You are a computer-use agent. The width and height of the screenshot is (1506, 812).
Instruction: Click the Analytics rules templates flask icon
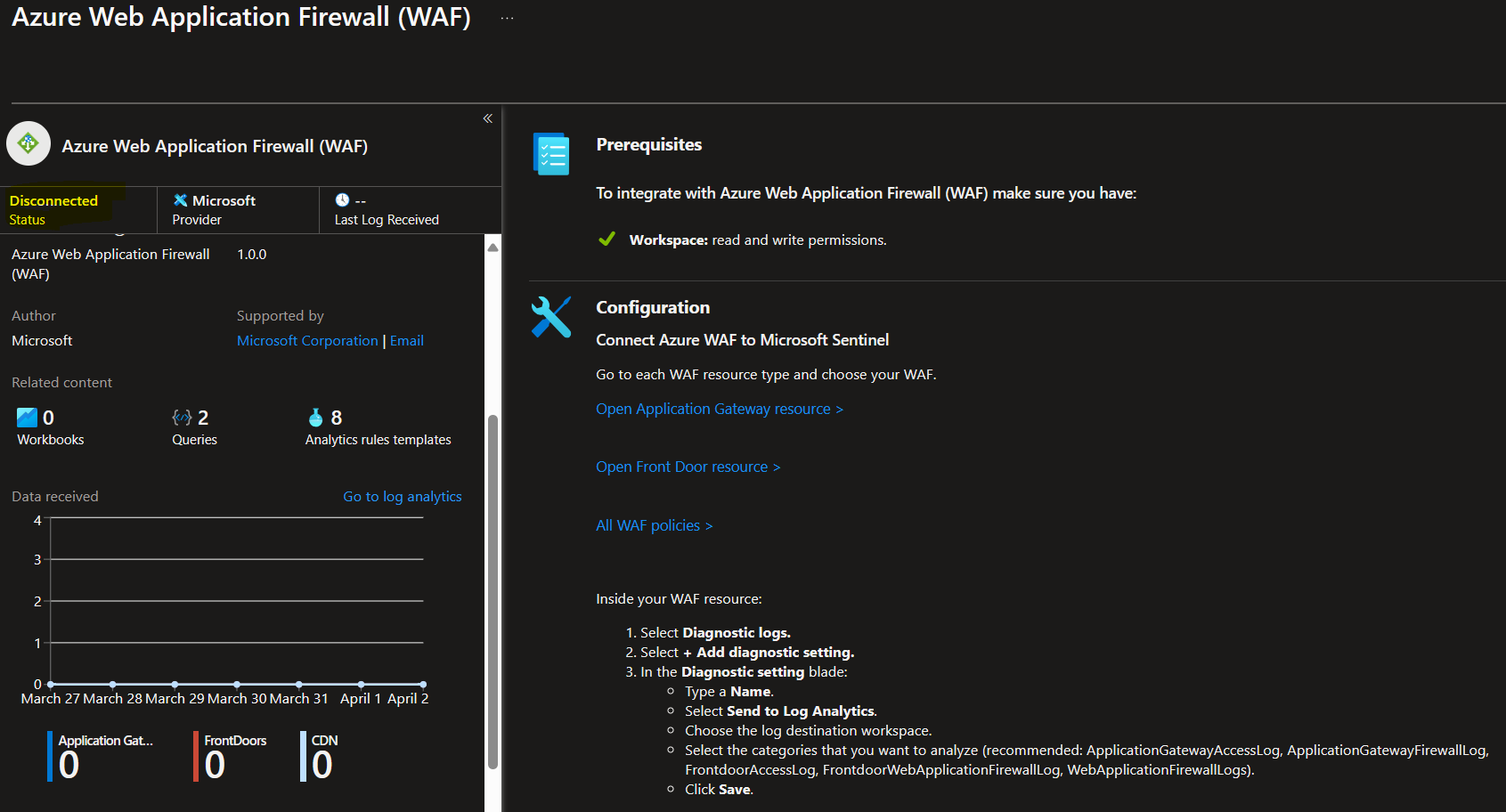click(315, 418)
